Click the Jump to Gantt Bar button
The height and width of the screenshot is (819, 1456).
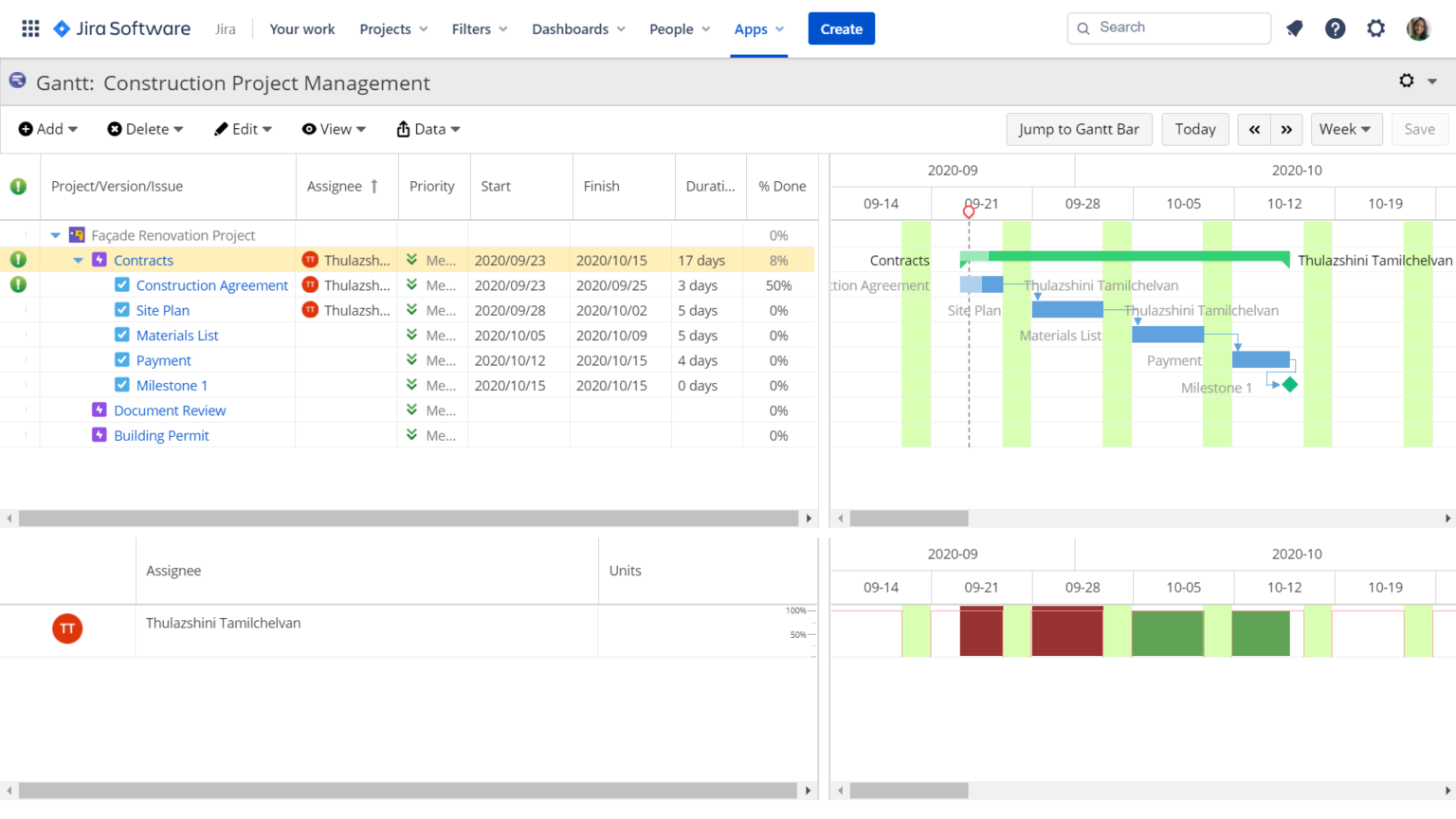(1079, 129)
